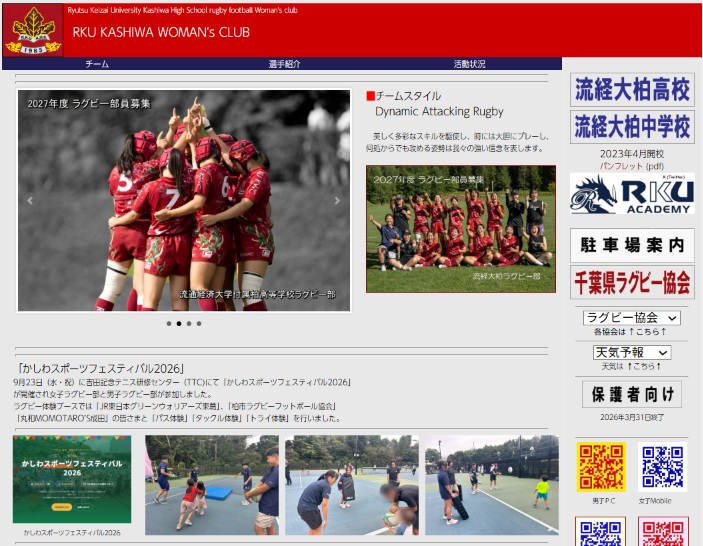
Task: Click the 2023年4月開校 text
Action: click(x=632, y=154)
